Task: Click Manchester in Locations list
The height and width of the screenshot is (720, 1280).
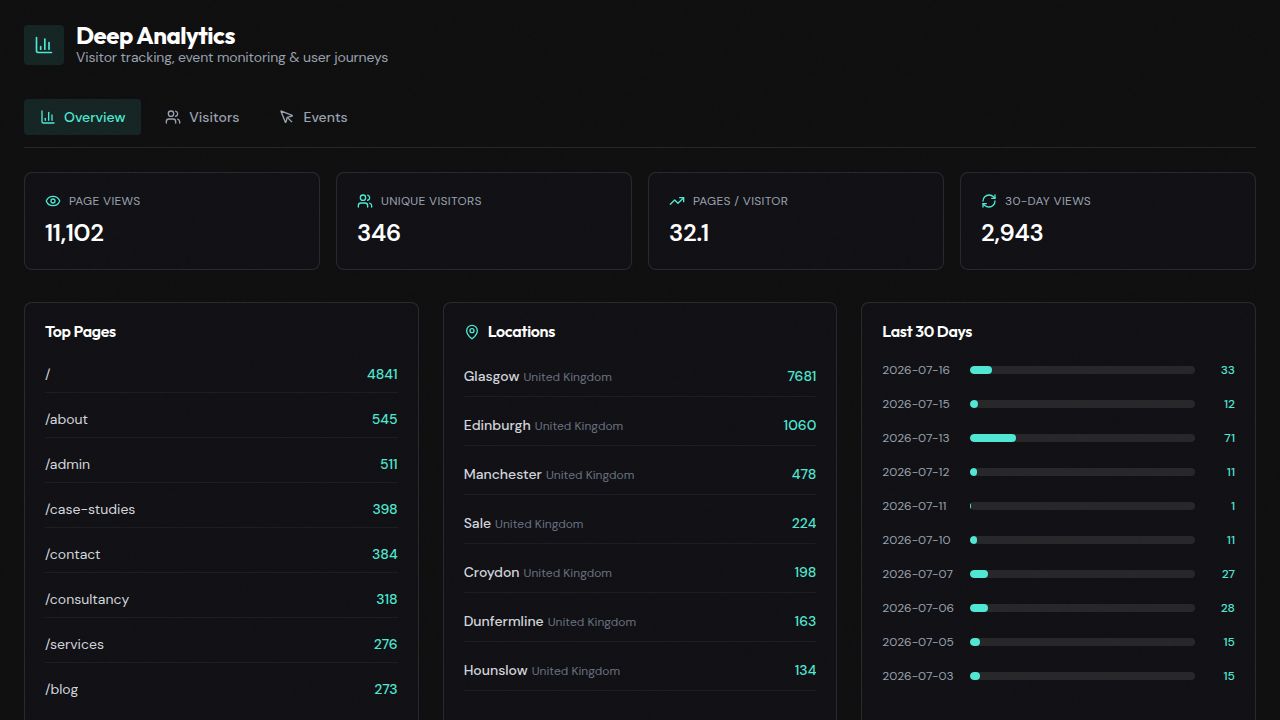Action: coord(503,474)
